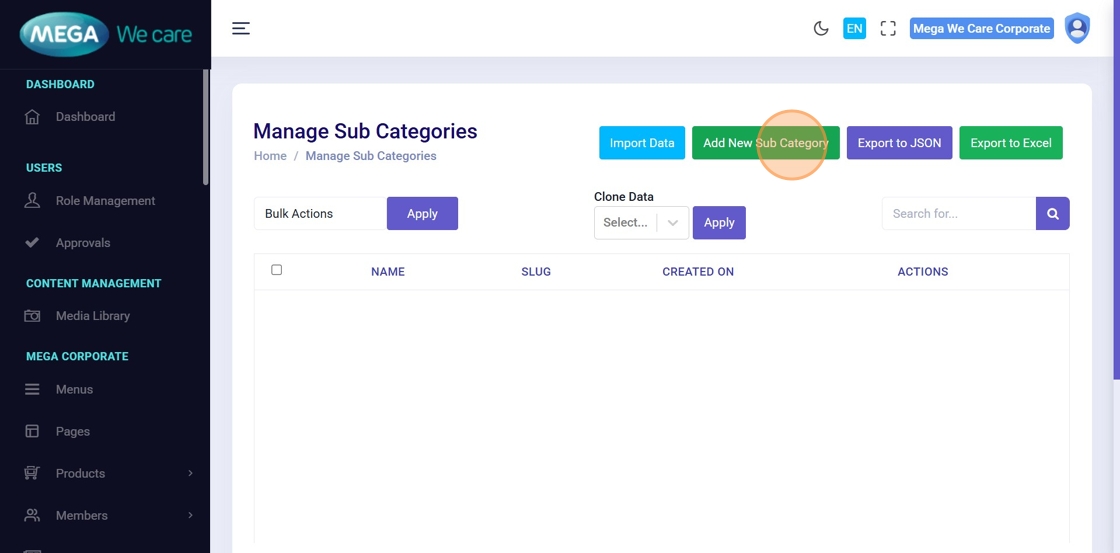1120x553 pixels.
Task: Toggle dark mode moon icon
Action: click(821, 28)
